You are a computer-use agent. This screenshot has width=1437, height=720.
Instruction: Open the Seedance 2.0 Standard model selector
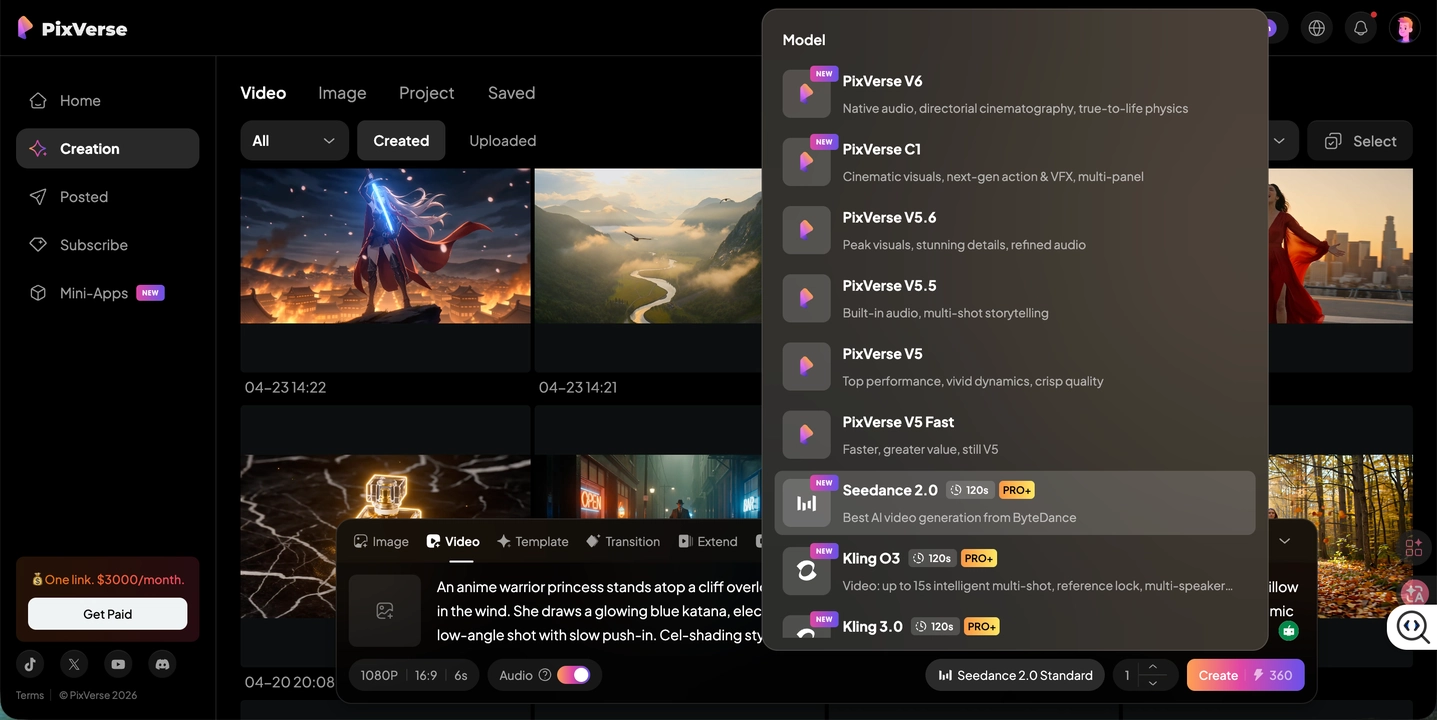1014,675
